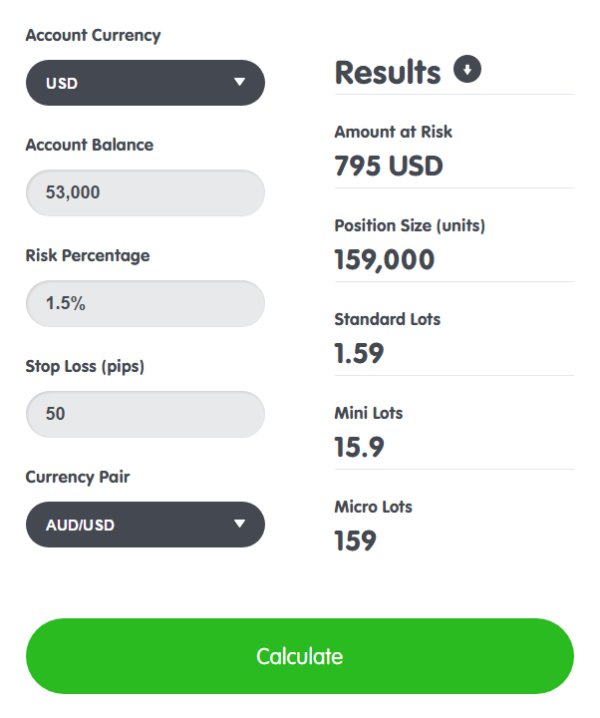Image resolution: width=600 pixels, height=718 pixels.
Task: Click the Account Balance label
Action: (x=89, y=145)
